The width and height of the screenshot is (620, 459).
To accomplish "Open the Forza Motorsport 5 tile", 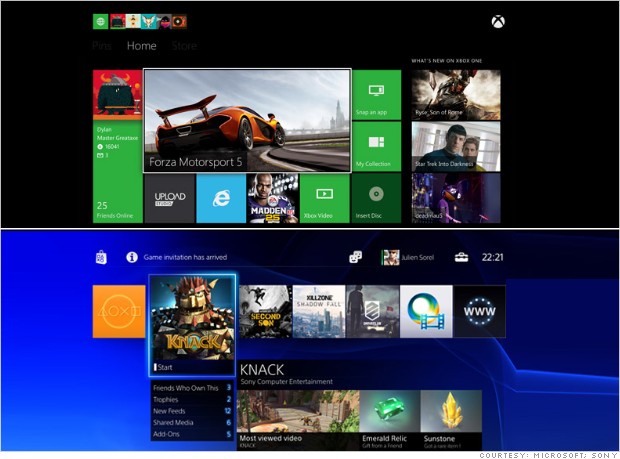I will pos(247,121).
